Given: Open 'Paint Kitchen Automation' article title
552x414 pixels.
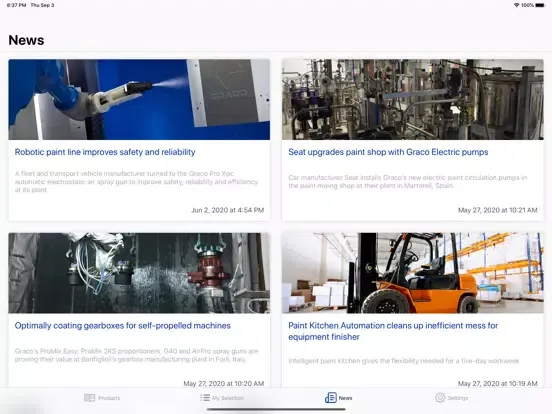Looking at the screenshot, I should tap(393, 331).
